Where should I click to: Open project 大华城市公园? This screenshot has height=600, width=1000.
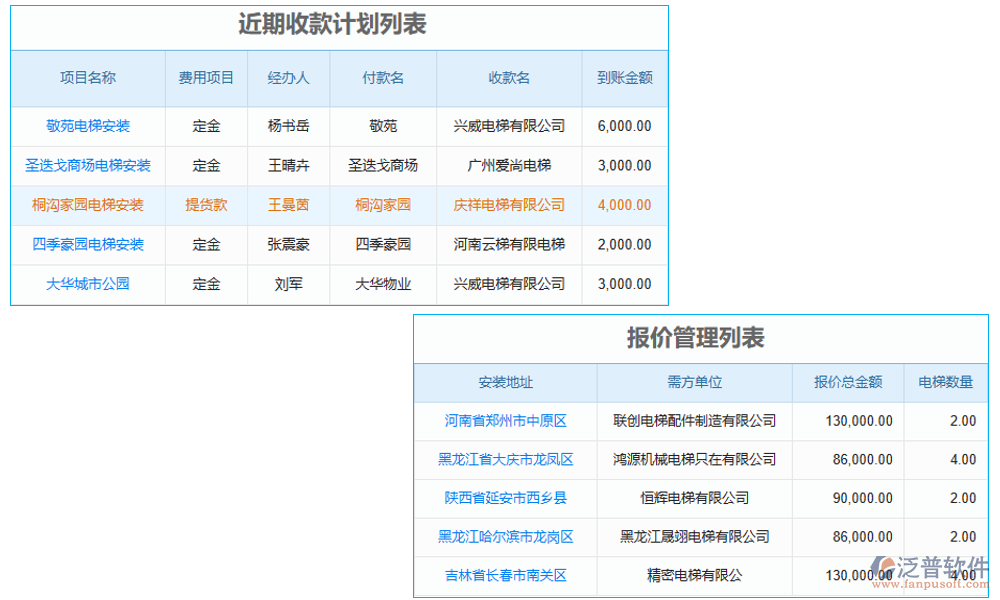click(87, 284)
